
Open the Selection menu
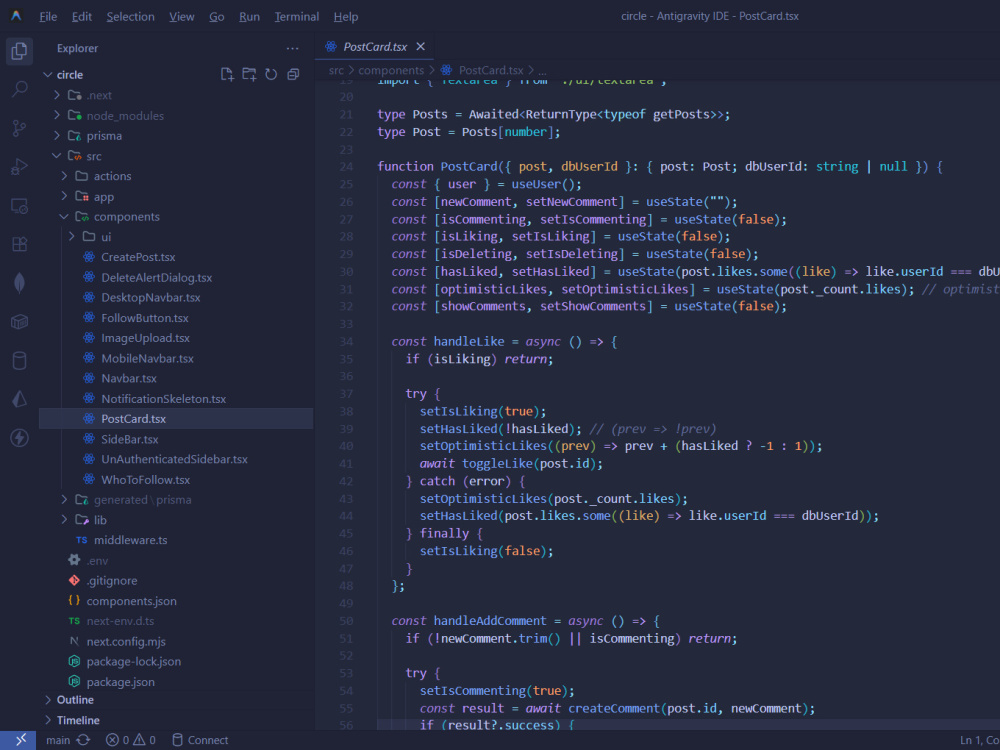point(131,17)
